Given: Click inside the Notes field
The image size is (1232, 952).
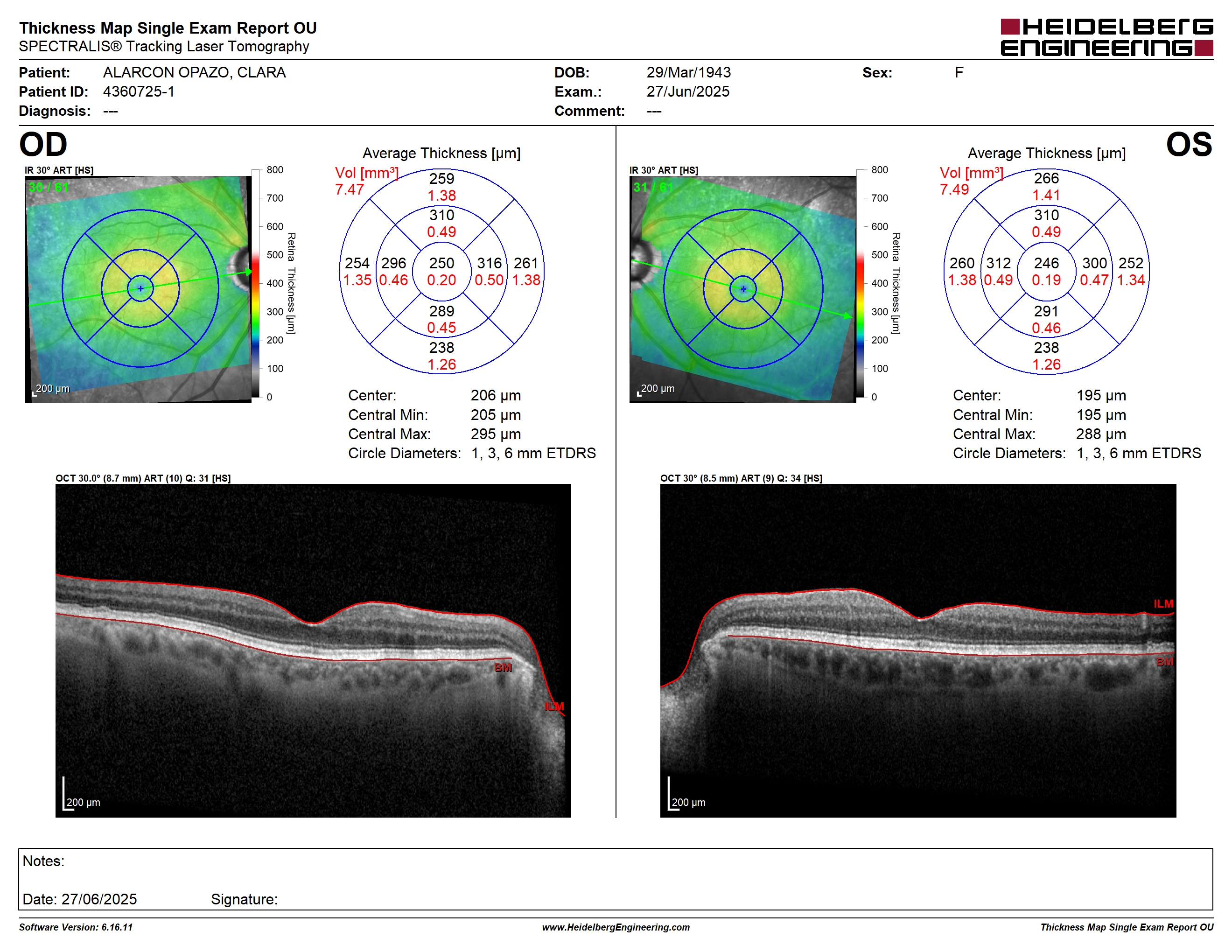Looking at the screenshot, I should coord(616,879).
